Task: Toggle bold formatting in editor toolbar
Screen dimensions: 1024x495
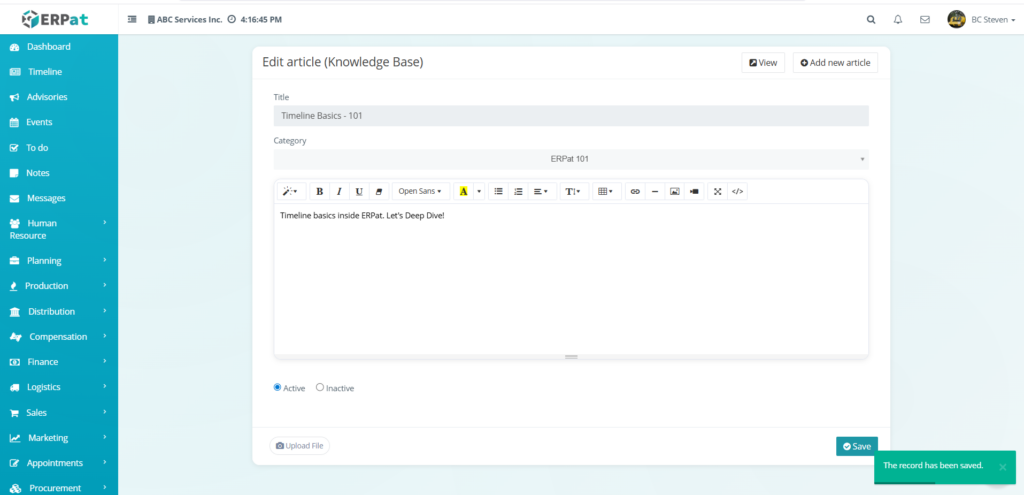Action: coord(320,191)
